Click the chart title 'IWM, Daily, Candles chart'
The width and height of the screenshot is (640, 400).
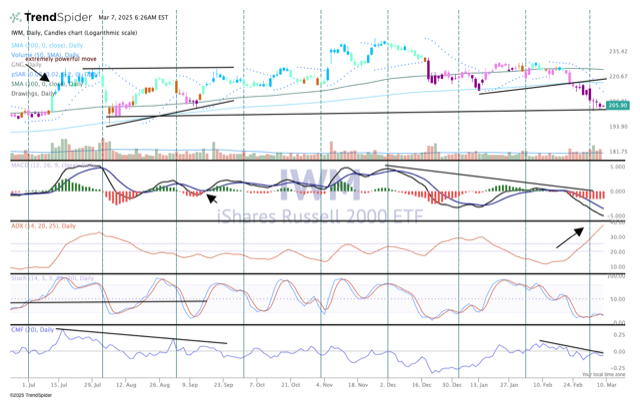[59, 35]
